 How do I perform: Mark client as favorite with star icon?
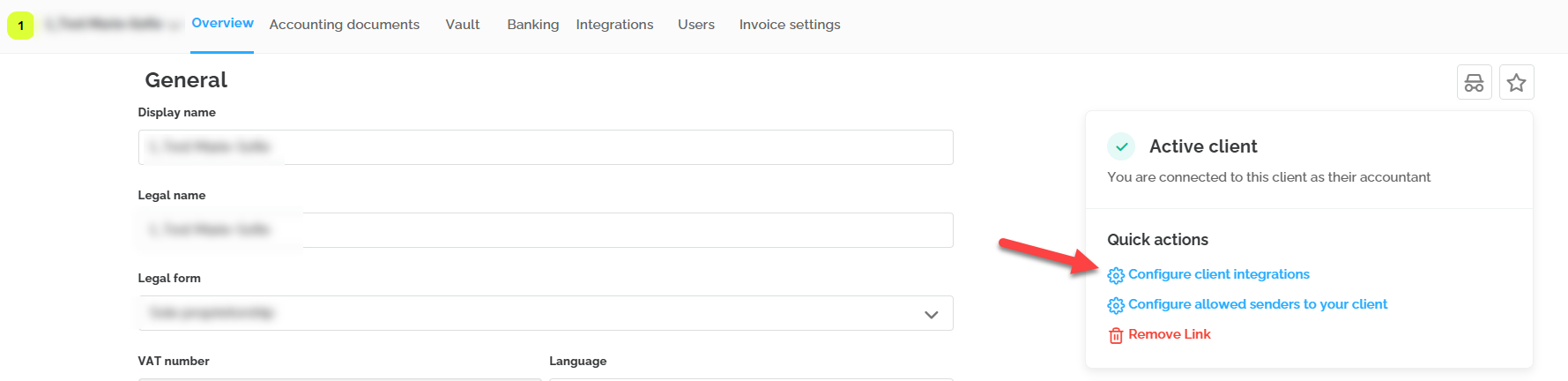click(x=1516, y=83)
